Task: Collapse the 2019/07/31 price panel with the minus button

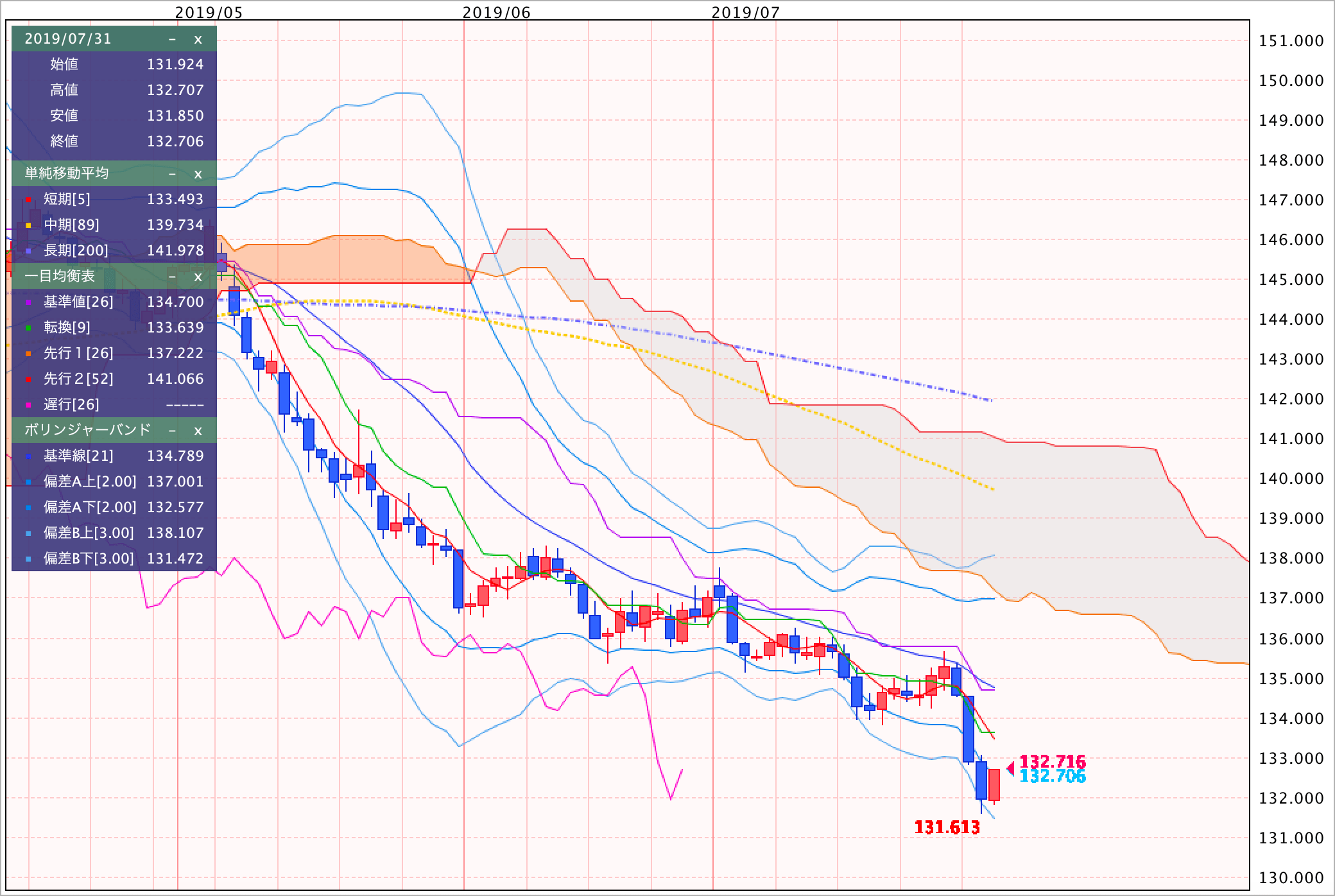Action: coord(172,39)
